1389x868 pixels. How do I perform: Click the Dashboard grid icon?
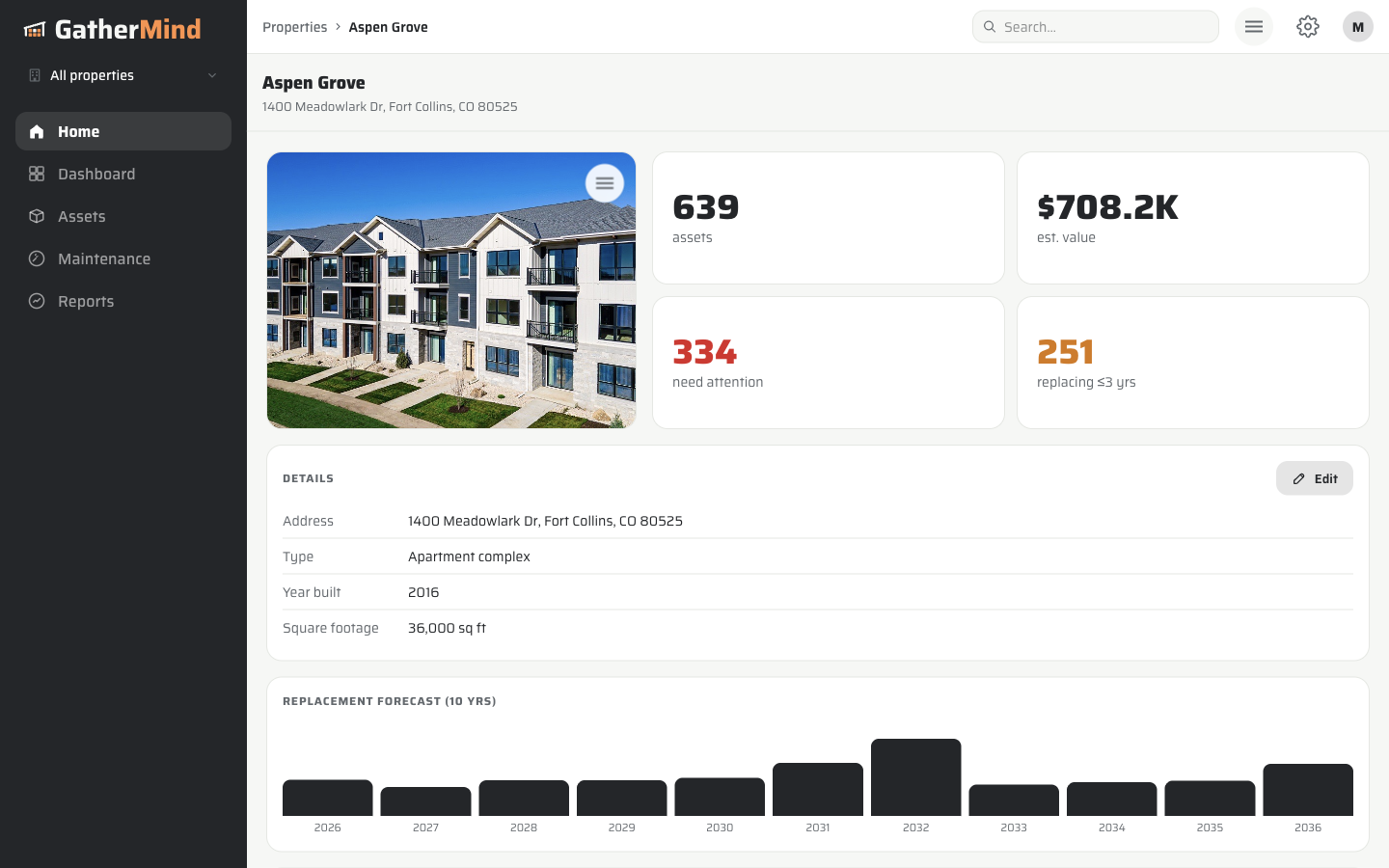pos(37,174)
